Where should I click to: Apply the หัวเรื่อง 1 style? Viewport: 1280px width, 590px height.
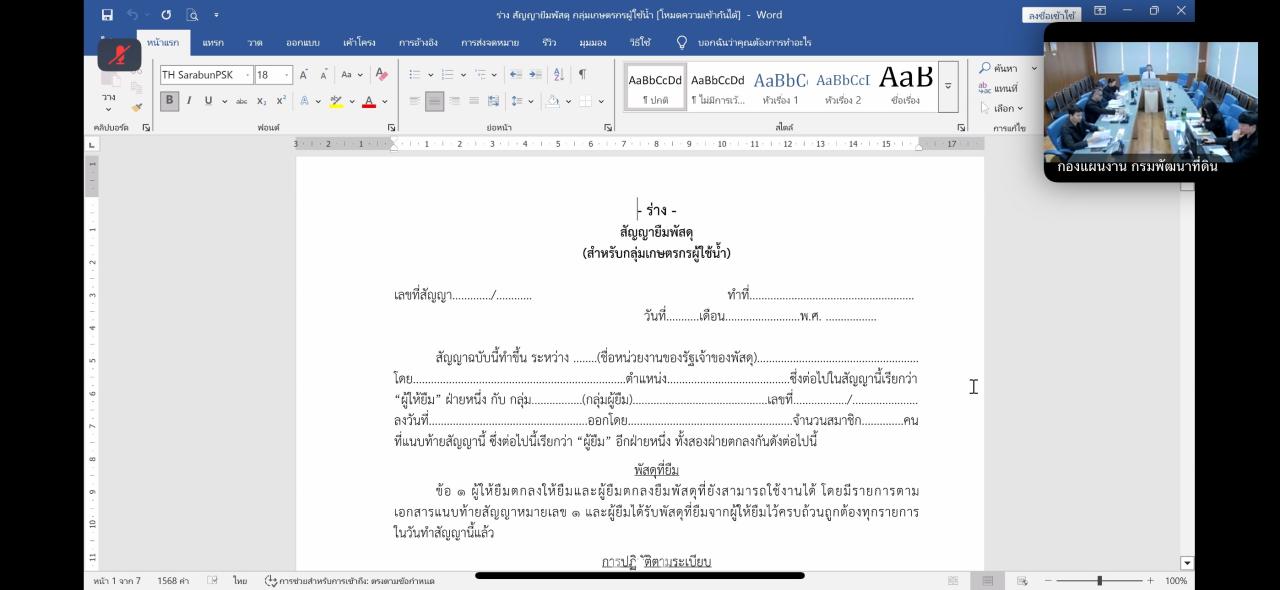(779, 85)
